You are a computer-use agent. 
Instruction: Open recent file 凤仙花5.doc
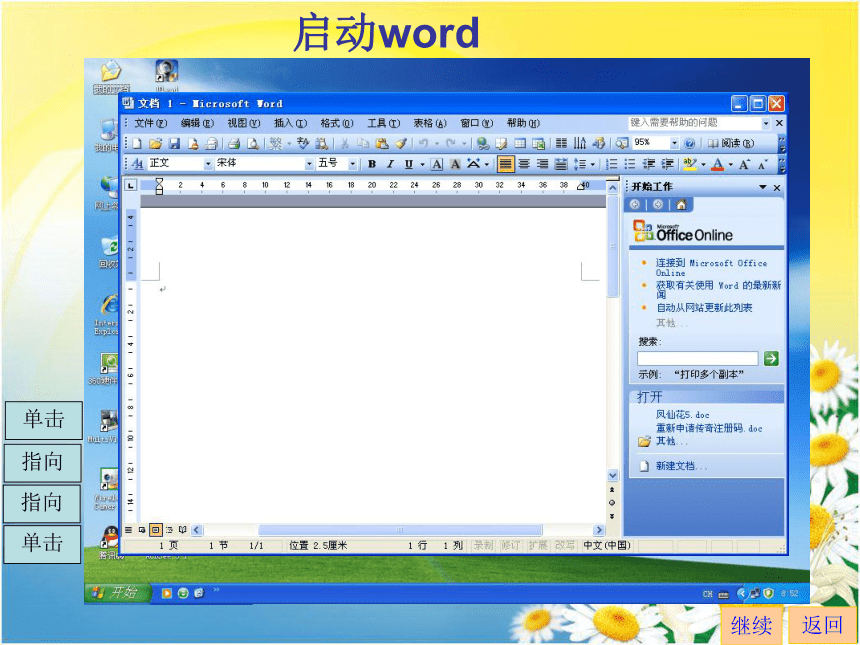pyautogui.click(x=682, y=415)
